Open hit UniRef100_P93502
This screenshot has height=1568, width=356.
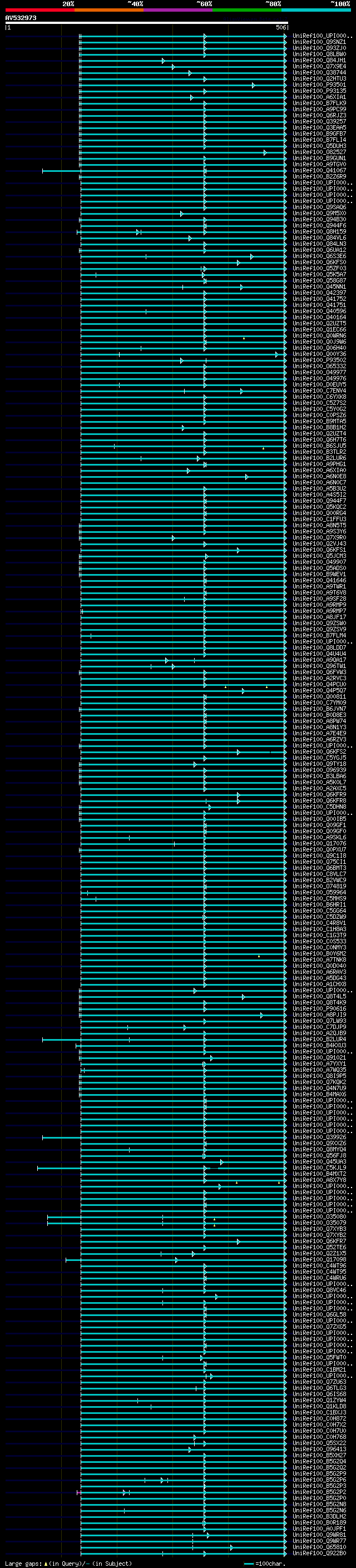pyautogui.click(x=319, y=360)
